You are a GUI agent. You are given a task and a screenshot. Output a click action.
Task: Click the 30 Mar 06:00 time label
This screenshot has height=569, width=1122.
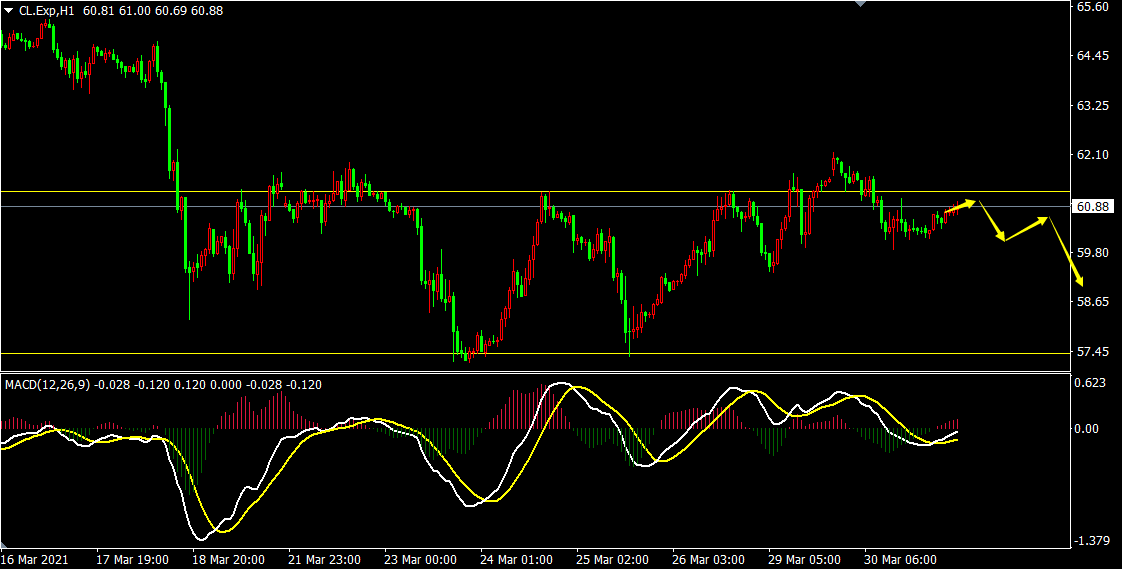click(901, 560)
